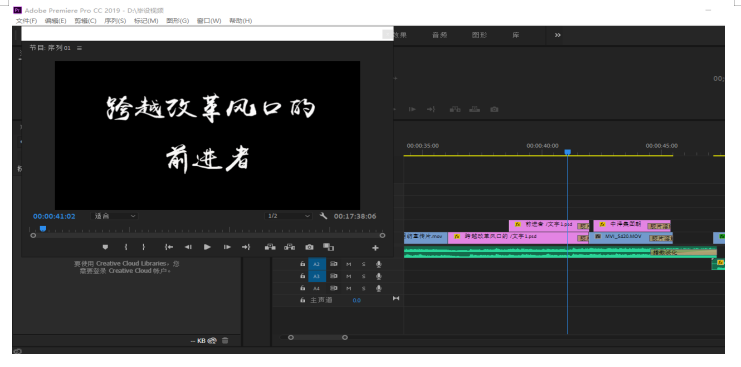Switch to the 图形 workspace tab

[x=479, y=35]
